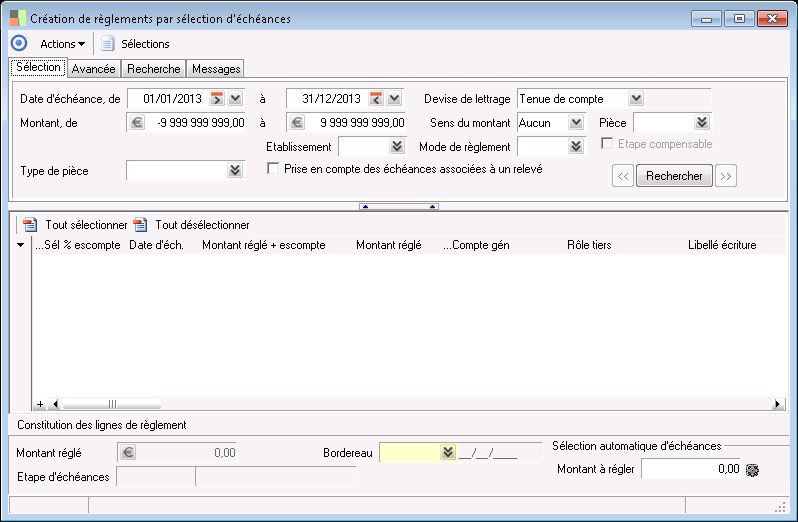
Task: Sort by % escompte column header
Action: point(92,245)
